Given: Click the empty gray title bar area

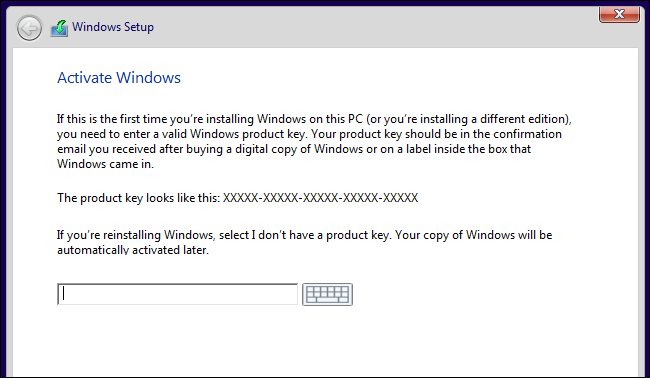Looking at the screenshot, I should tap(373, 27).
